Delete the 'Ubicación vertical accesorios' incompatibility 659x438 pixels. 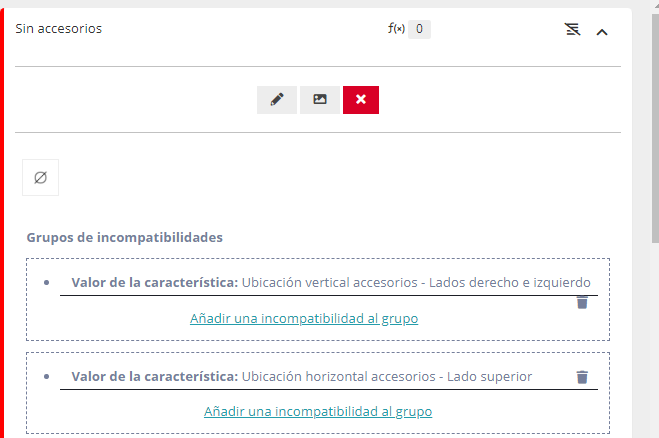pos(582,302)
